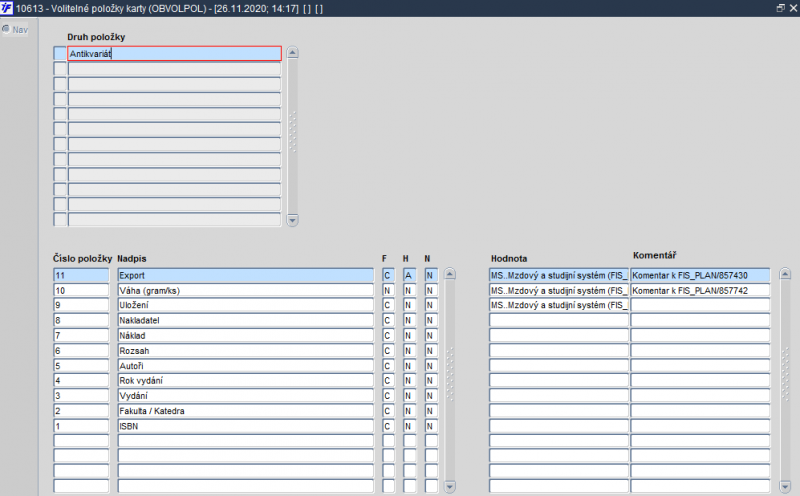Image resolution: width=800 pixels, height=496 pixels.
Task: Click the down arrow of Nadpis list scrollbar
Action: 449,487
